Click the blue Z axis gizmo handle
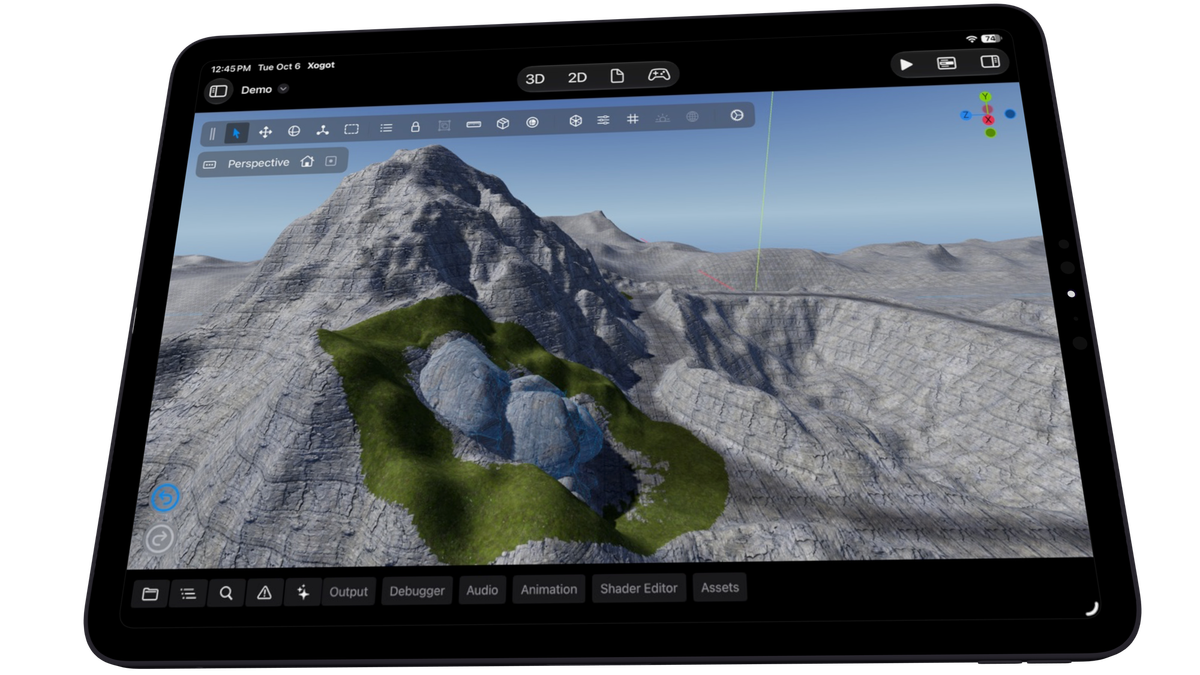This screenshot has width=1200, height=675. point(965,115)
